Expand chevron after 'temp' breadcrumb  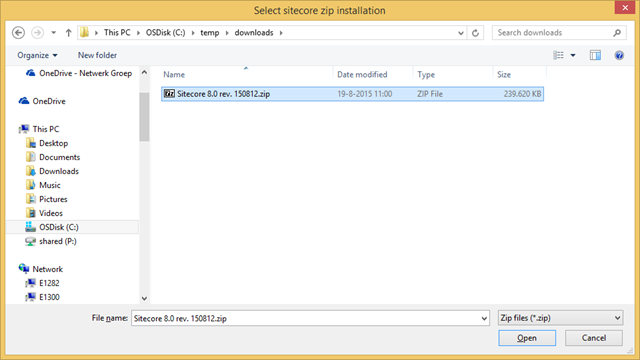point(227,33)
